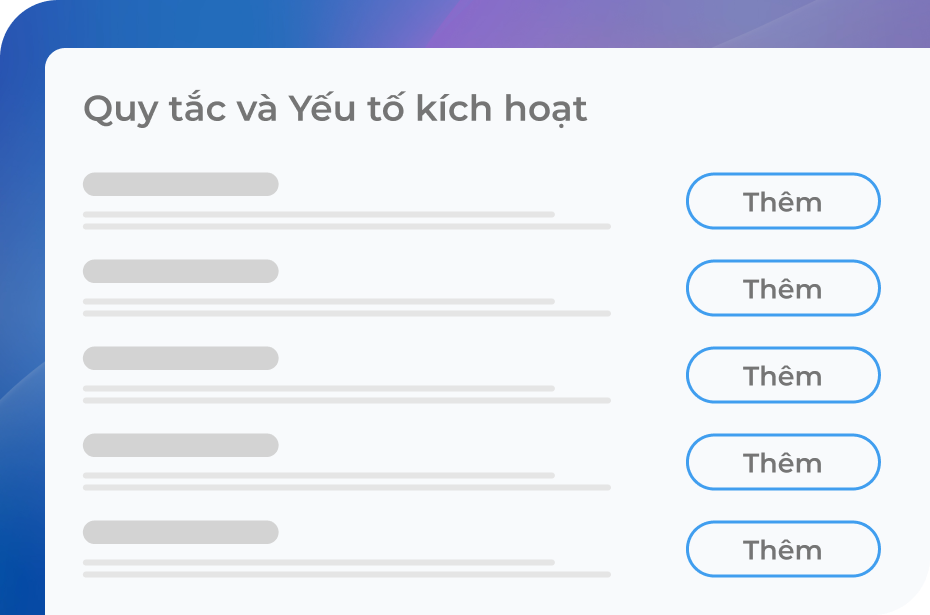This screenshot has height=615, width=930.
Task: Select the fourth rule's longer description line
Action: tap(346, 487)
